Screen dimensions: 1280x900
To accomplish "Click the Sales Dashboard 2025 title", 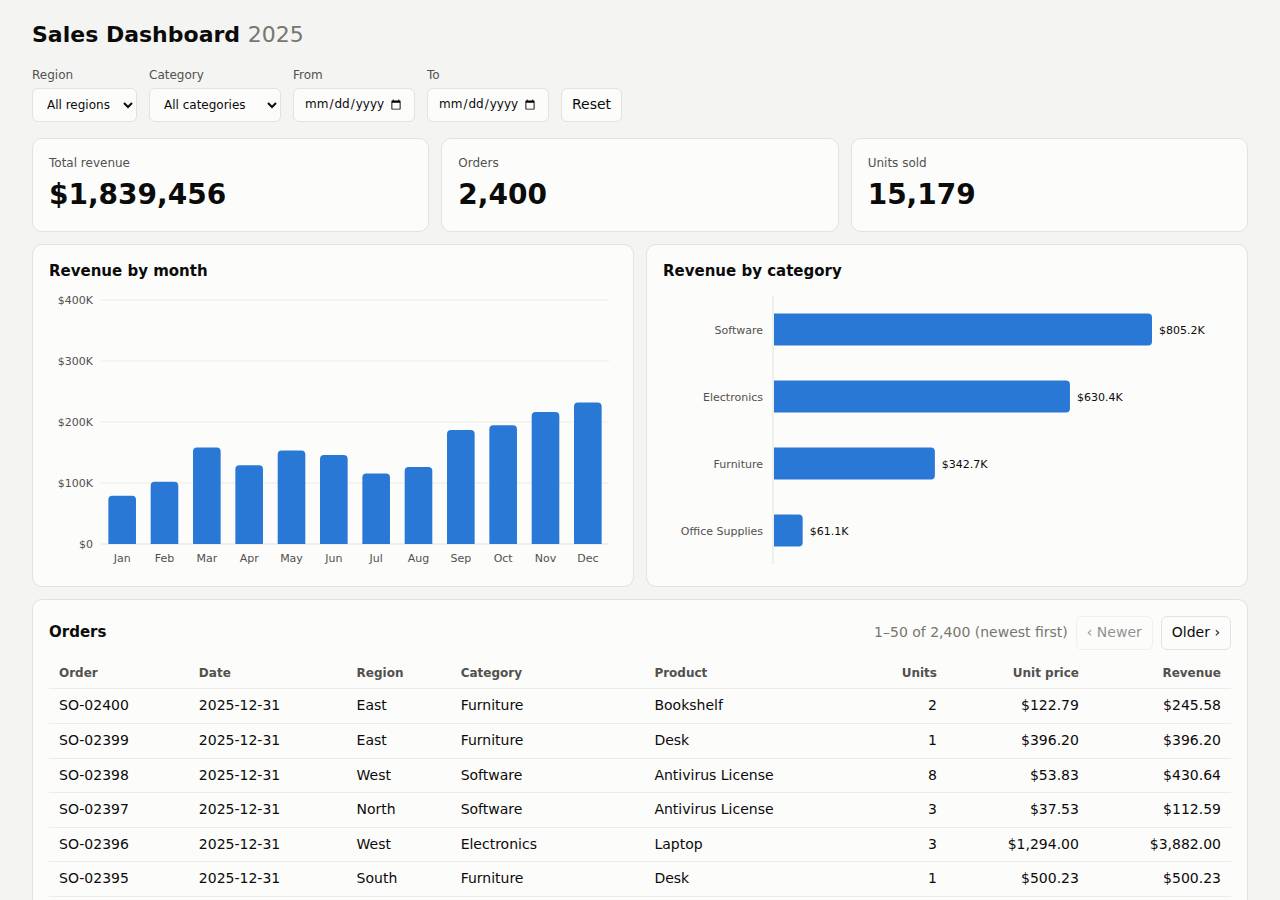I will tap(168, 35).
